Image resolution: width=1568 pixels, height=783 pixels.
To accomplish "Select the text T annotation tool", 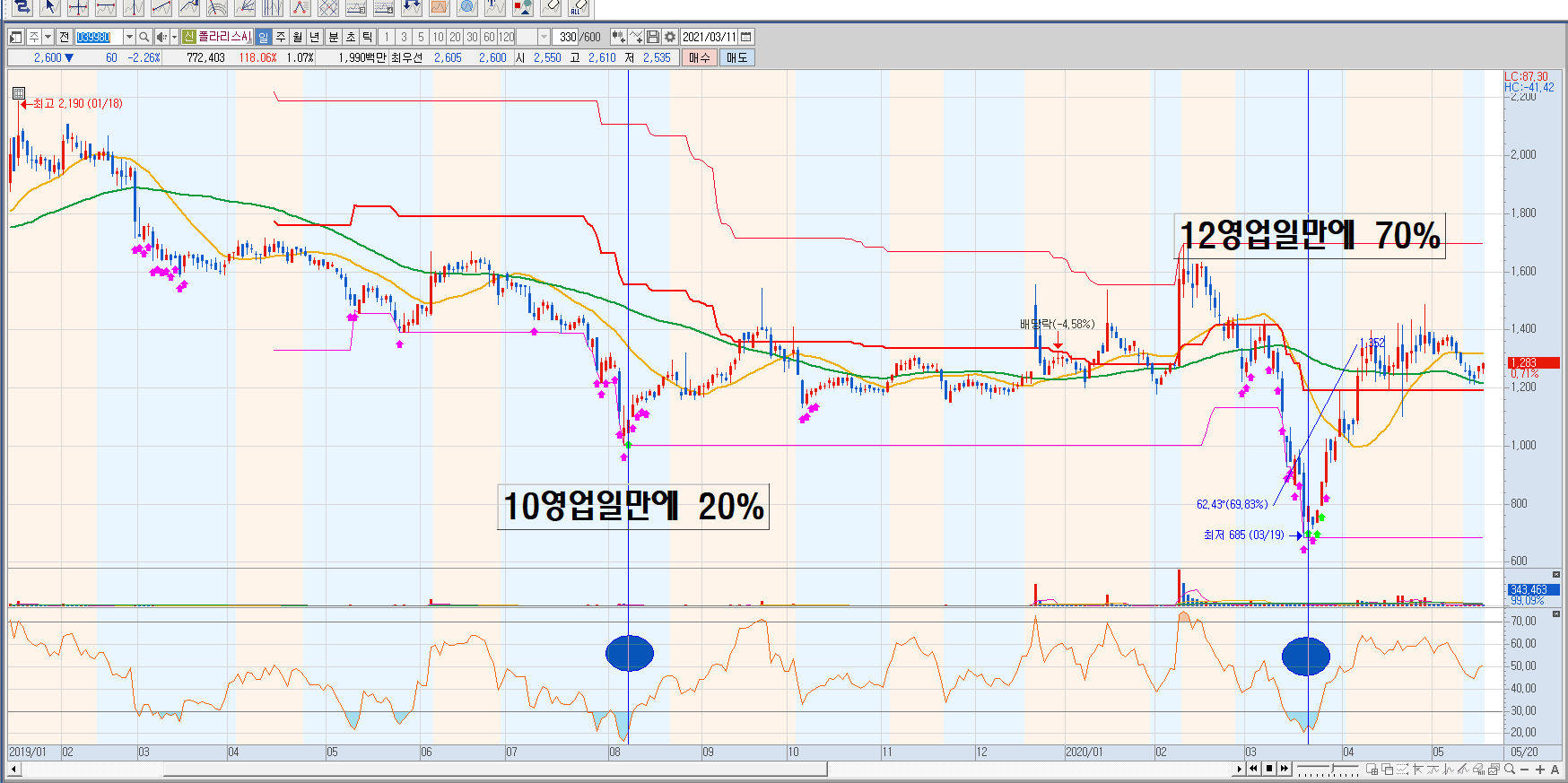I will (495, 8).
